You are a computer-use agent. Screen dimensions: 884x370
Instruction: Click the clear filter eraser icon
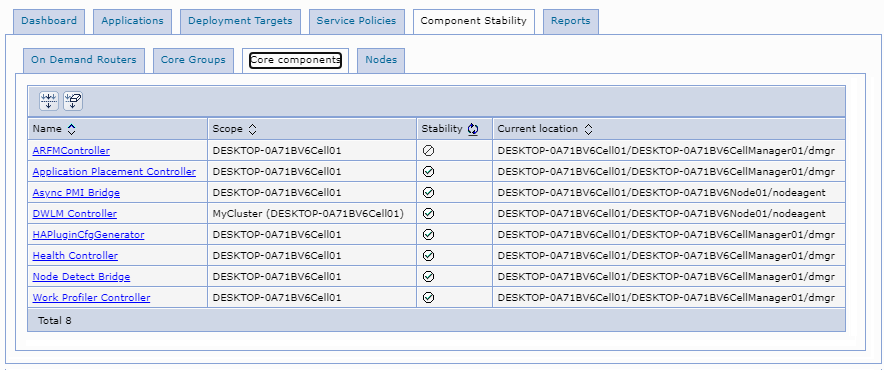tap(73, 101)
